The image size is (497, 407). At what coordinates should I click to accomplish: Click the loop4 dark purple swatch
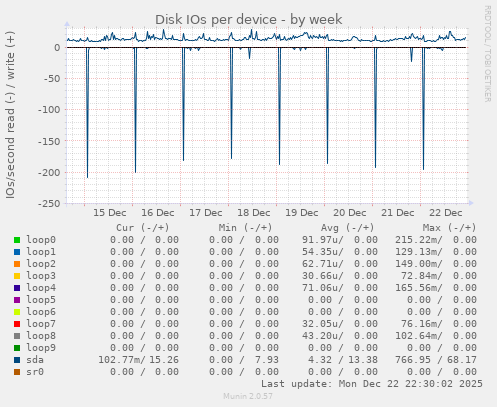pos(17,288)
